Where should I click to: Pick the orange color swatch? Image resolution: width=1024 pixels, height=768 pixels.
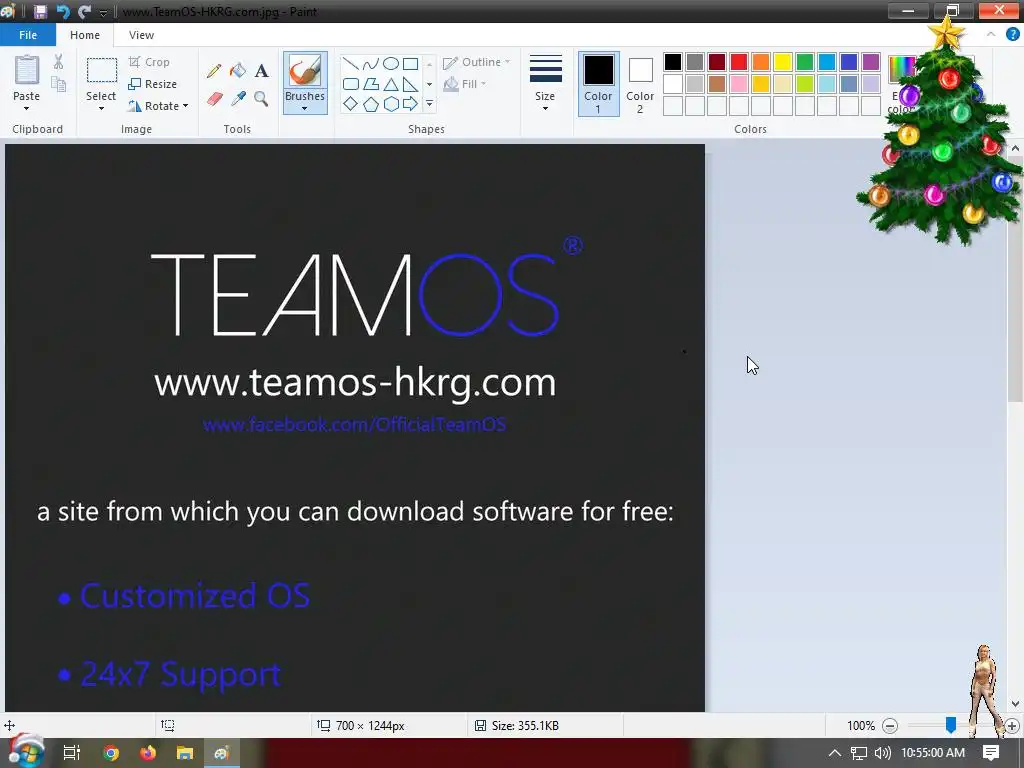pyautogui.click(x=760, y=62)
